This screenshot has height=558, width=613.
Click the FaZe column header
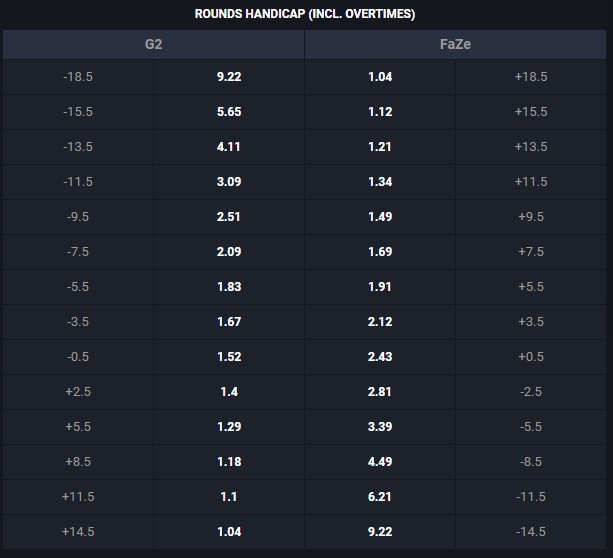coord(455,44)
